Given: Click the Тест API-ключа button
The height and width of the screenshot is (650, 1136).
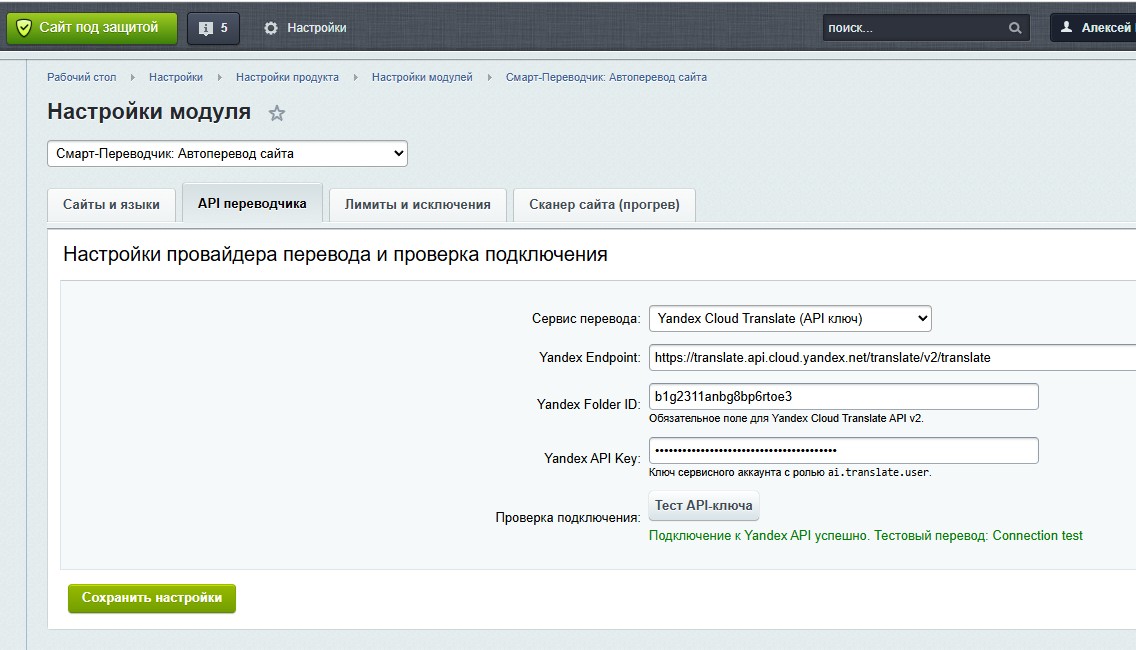Looking at the screenshot, I should pos(703,506).
